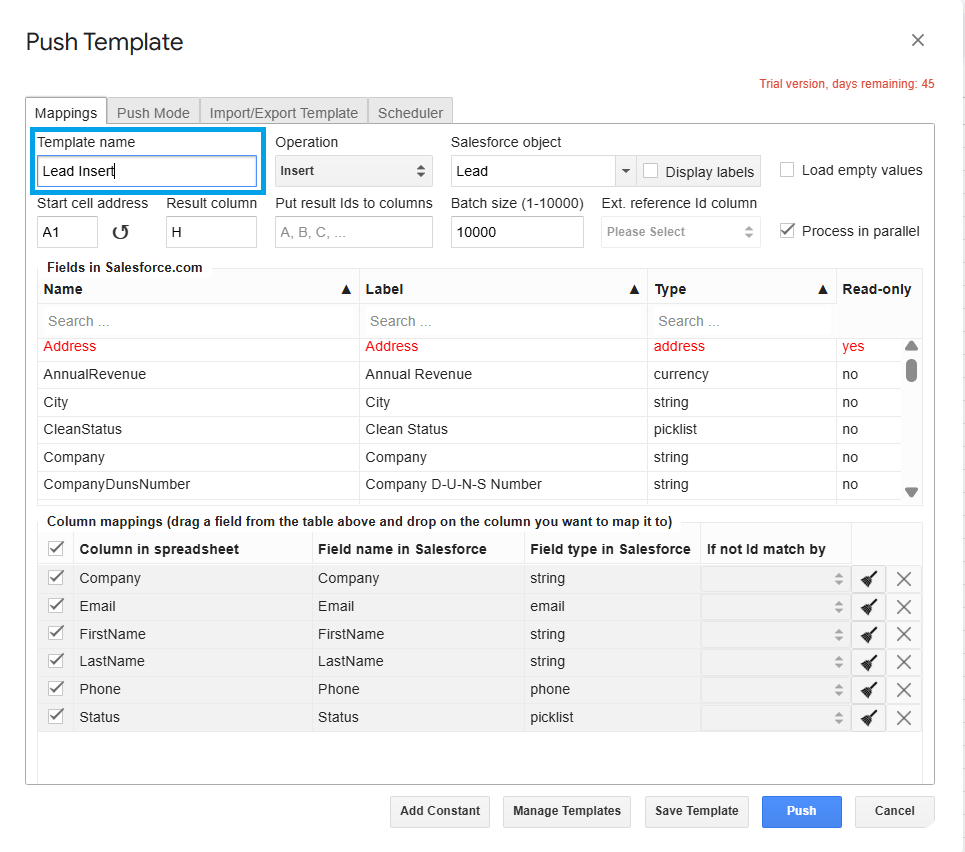Image resolution: width=965 pixels, height=852 pixels.
Task: Click the Batch size input field
Action: click(516, 232)
